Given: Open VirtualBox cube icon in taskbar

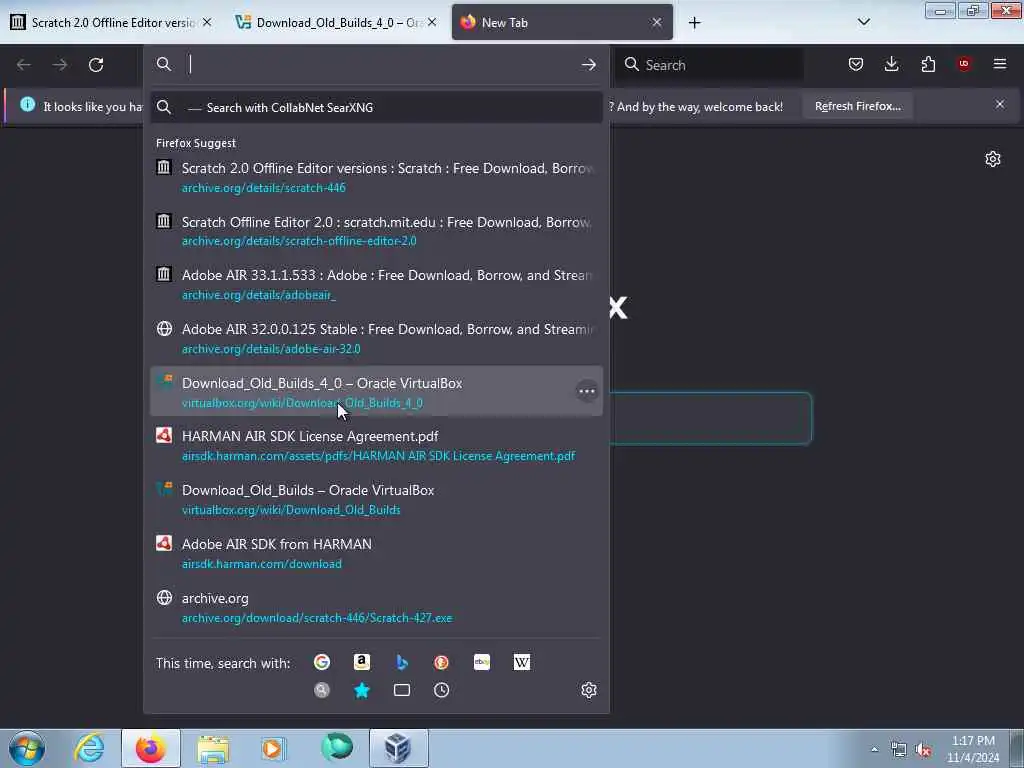Looking at the screenshot, I should 398,748.
